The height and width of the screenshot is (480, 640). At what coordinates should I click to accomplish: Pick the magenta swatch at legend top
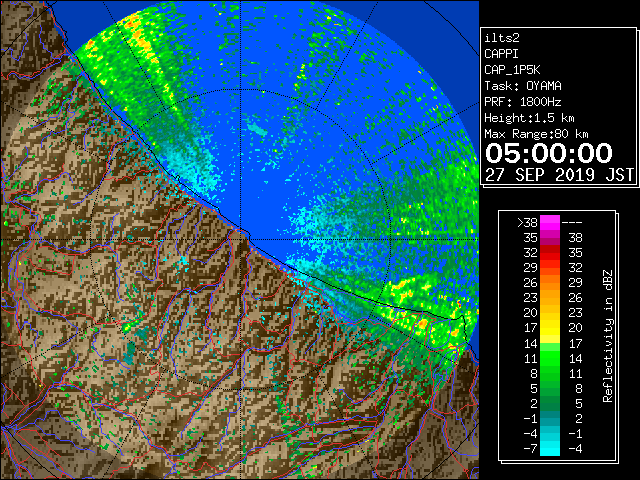(550, 222)
